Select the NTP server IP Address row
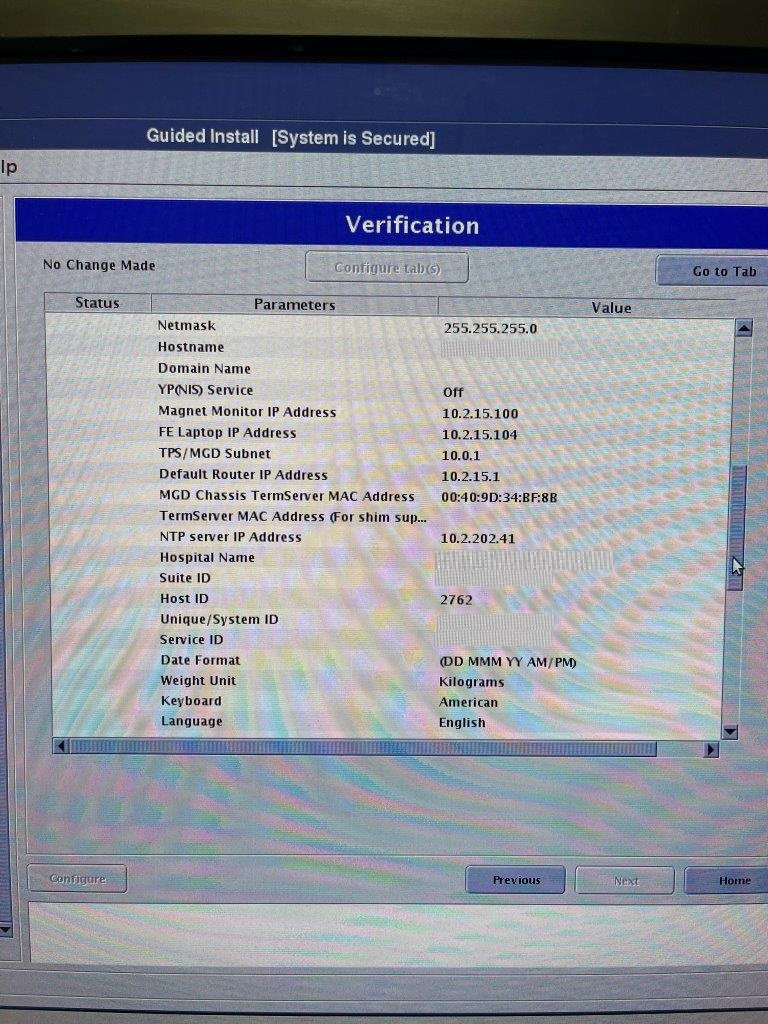 230,537
